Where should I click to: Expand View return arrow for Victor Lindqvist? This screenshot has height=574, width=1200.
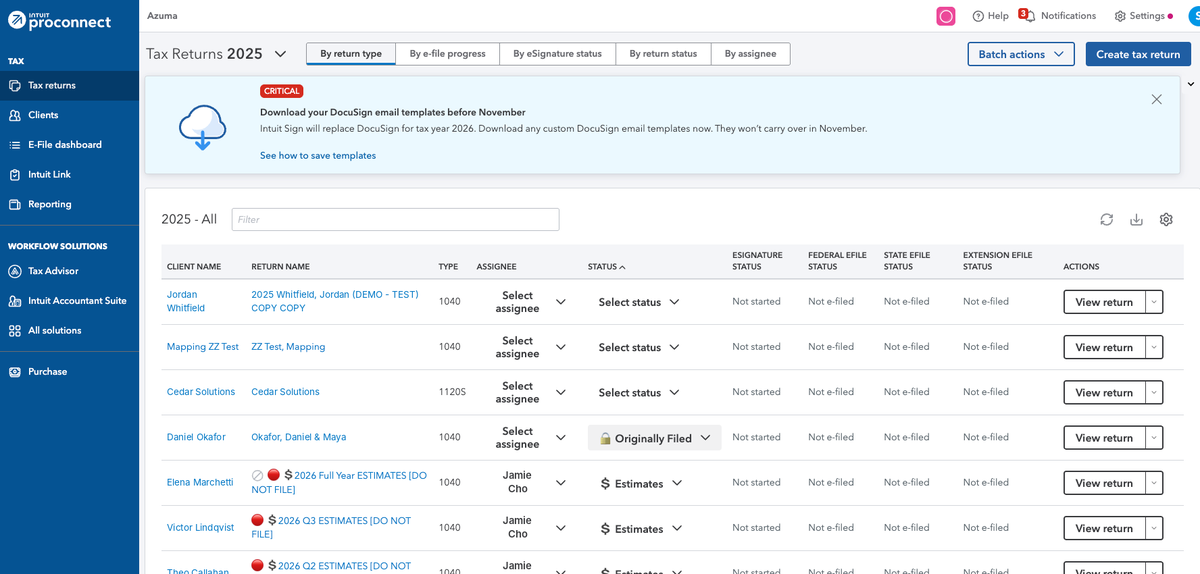pos(1154,528)
